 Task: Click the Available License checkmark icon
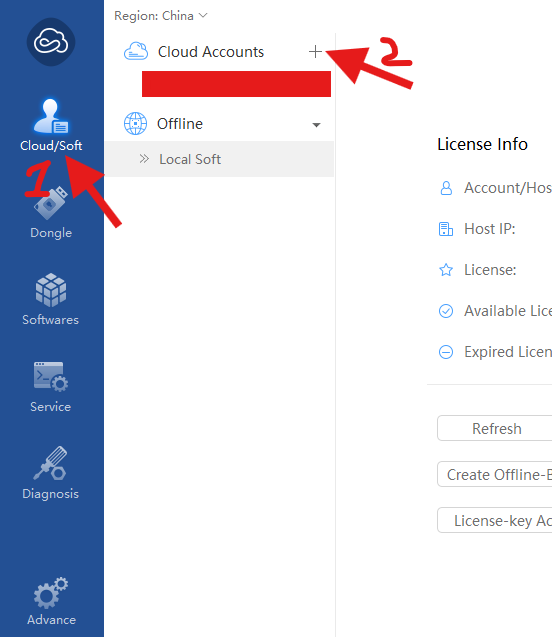[x=446, y=311]
